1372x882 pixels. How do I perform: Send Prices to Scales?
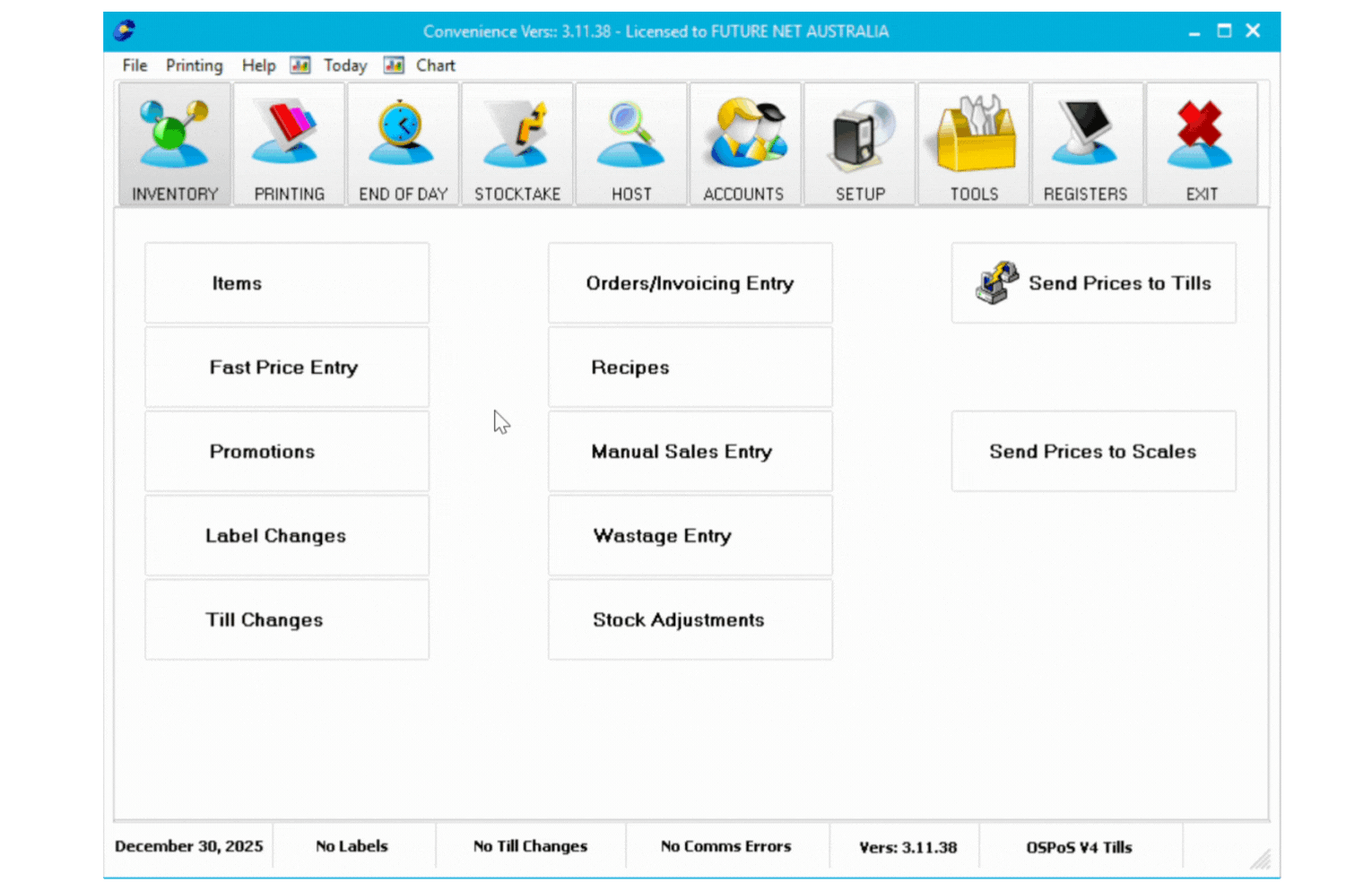tap(1092, 451)
